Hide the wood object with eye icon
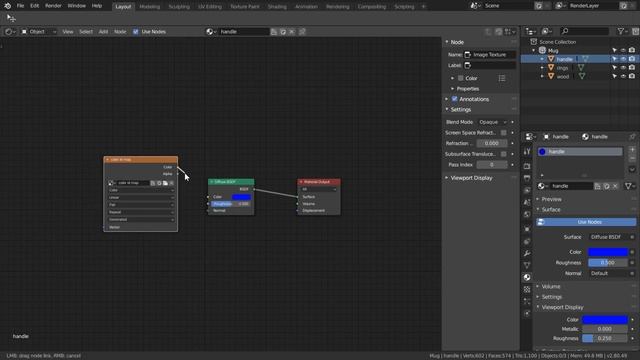This screenshot has height=360, width=640. (x=623, y=76)
